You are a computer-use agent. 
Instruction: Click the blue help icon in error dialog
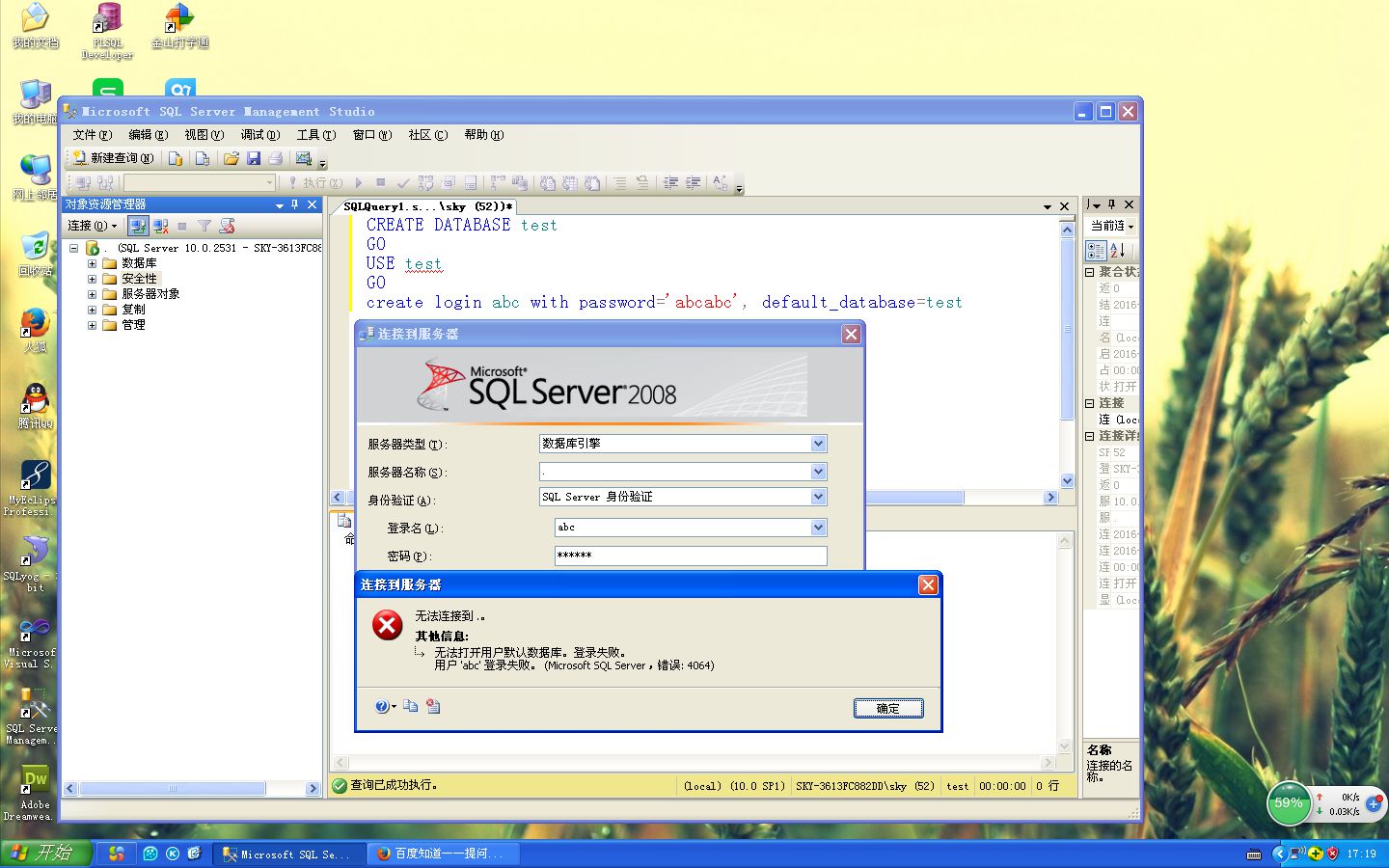click(382, 706)
